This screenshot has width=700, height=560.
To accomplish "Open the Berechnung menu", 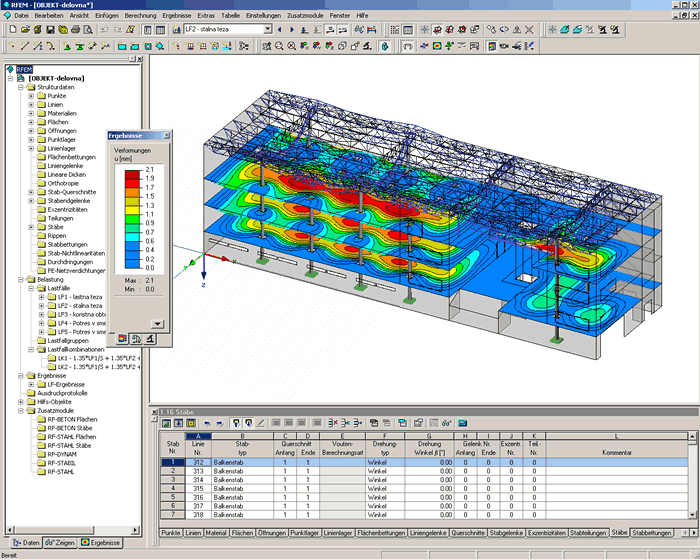I will 140,15.
